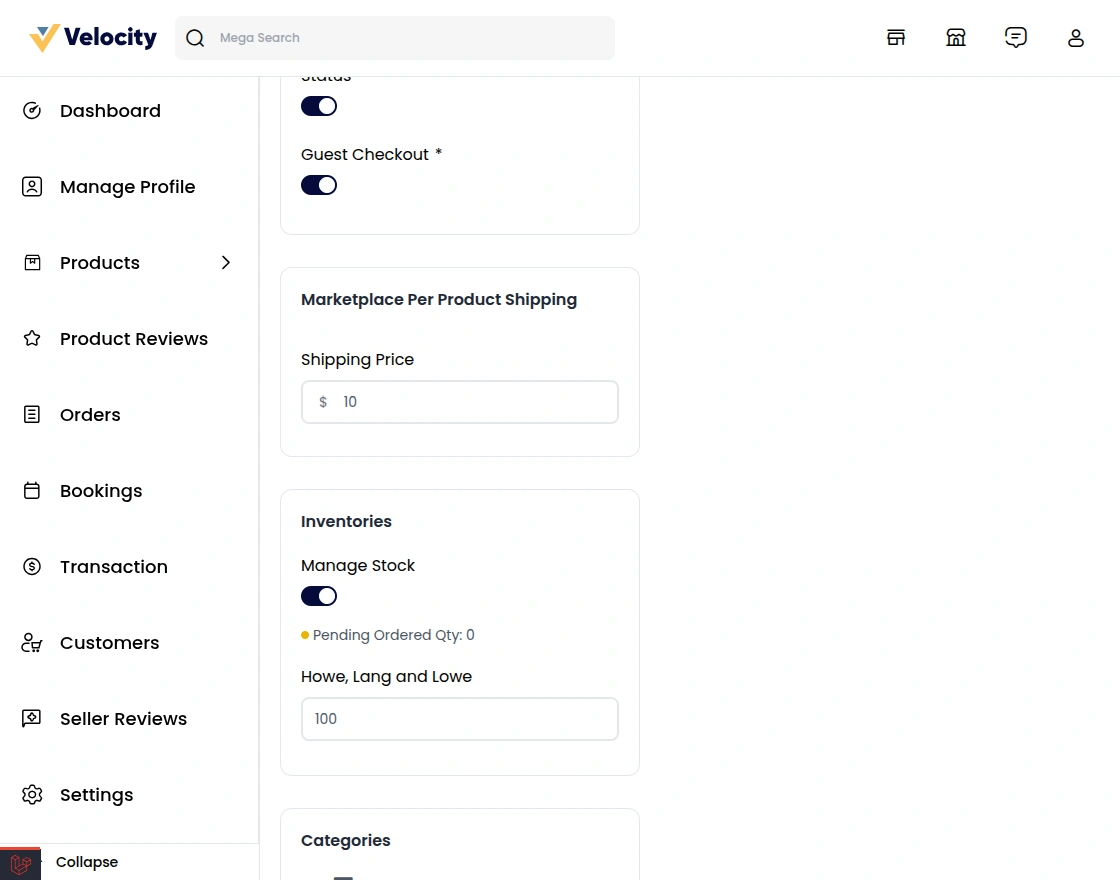Open the user account icon
1120x880 pixels.
click(x=1076, y=37)
